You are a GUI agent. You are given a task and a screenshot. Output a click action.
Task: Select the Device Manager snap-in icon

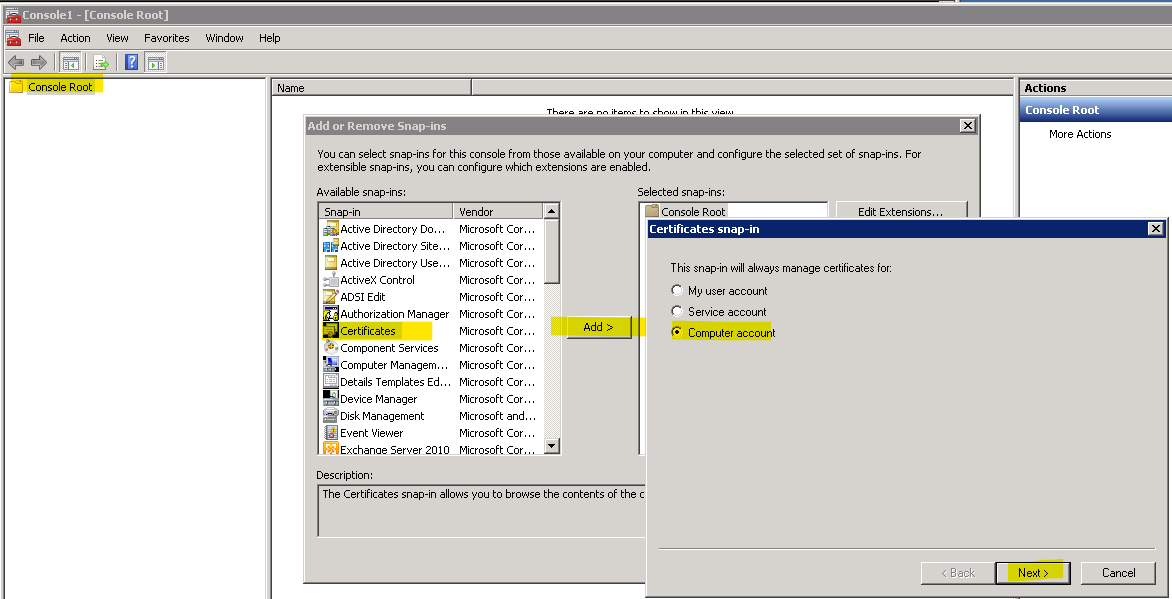tap(330, 399)
